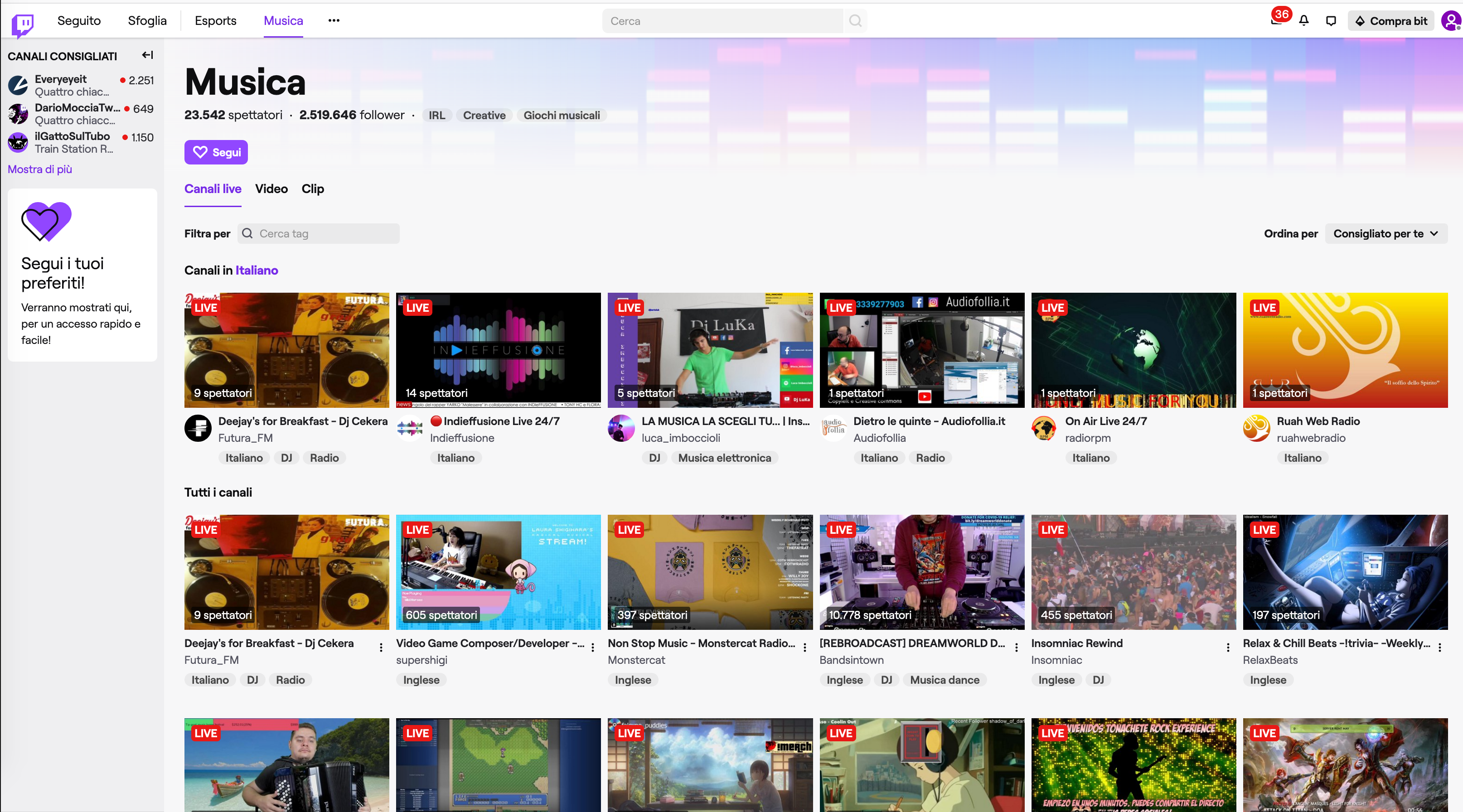Go to the Seguito tab
1463x812 pixels.
click(x=79, y=20)
